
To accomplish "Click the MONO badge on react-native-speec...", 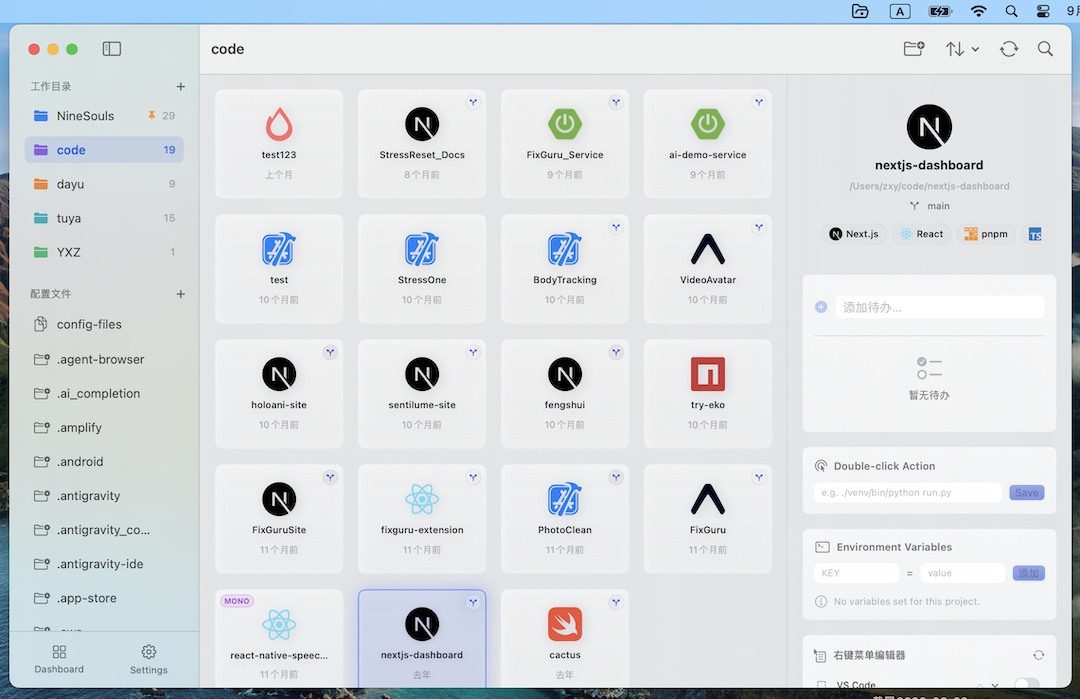I will 236,601.
